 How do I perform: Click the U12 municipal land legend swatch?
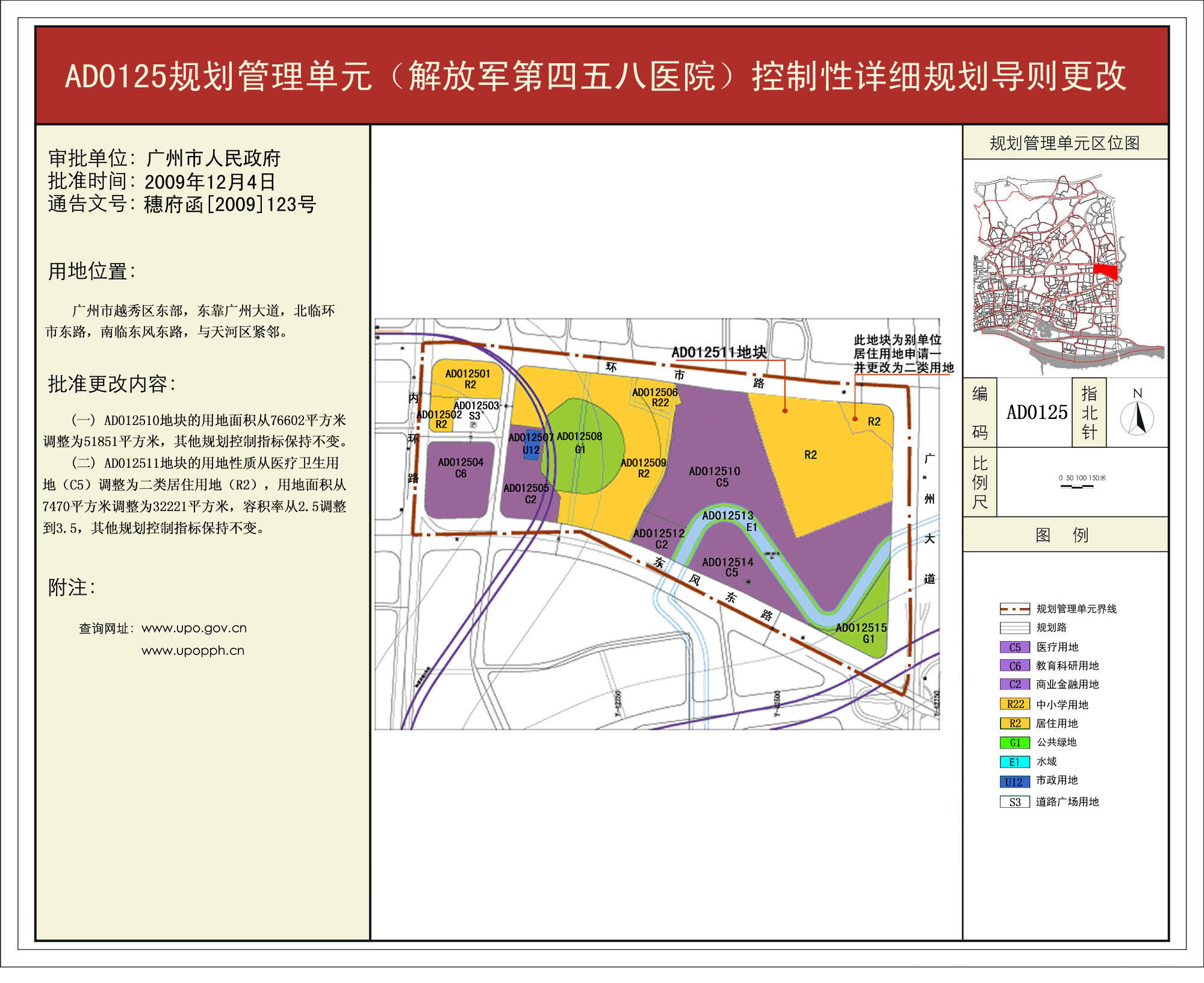[x=1015, y=781]
